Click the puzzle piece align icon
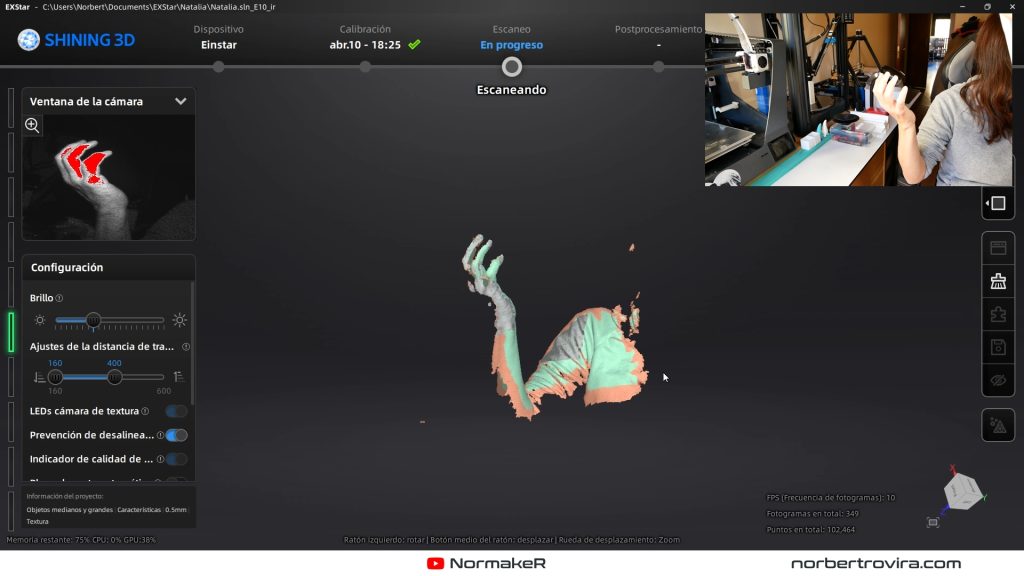Viewport: 1024px width, 576px height. click(997, 314)
